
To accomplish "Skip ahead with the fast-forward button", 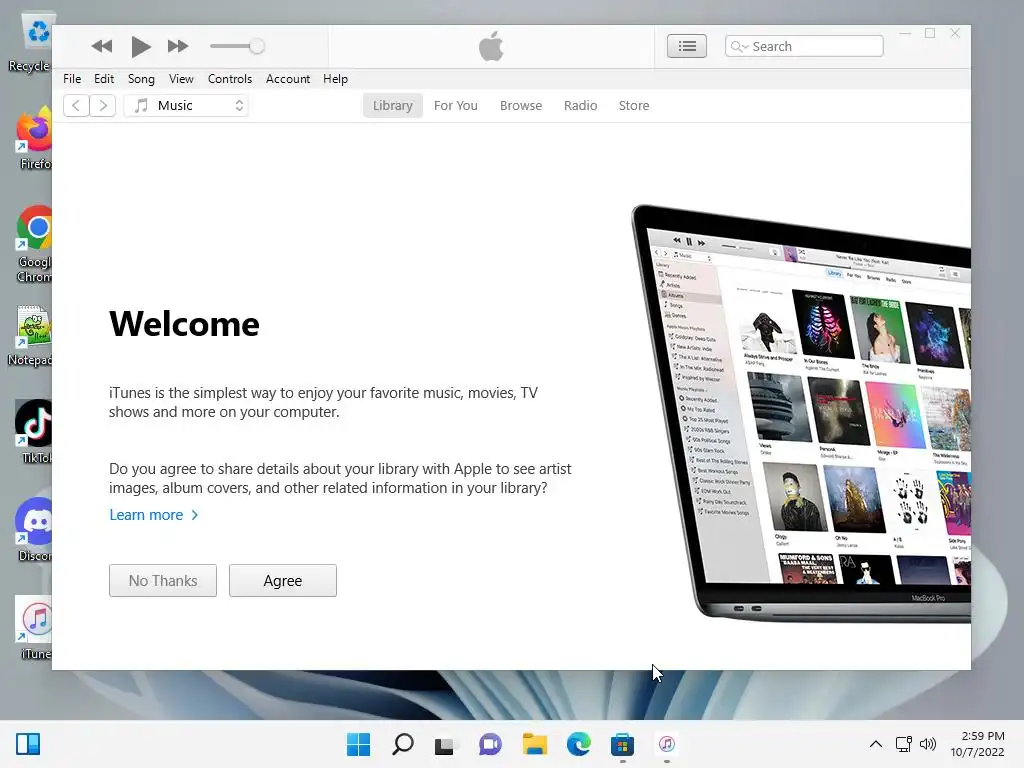I will pyautogui.click(x=178, y=46).
